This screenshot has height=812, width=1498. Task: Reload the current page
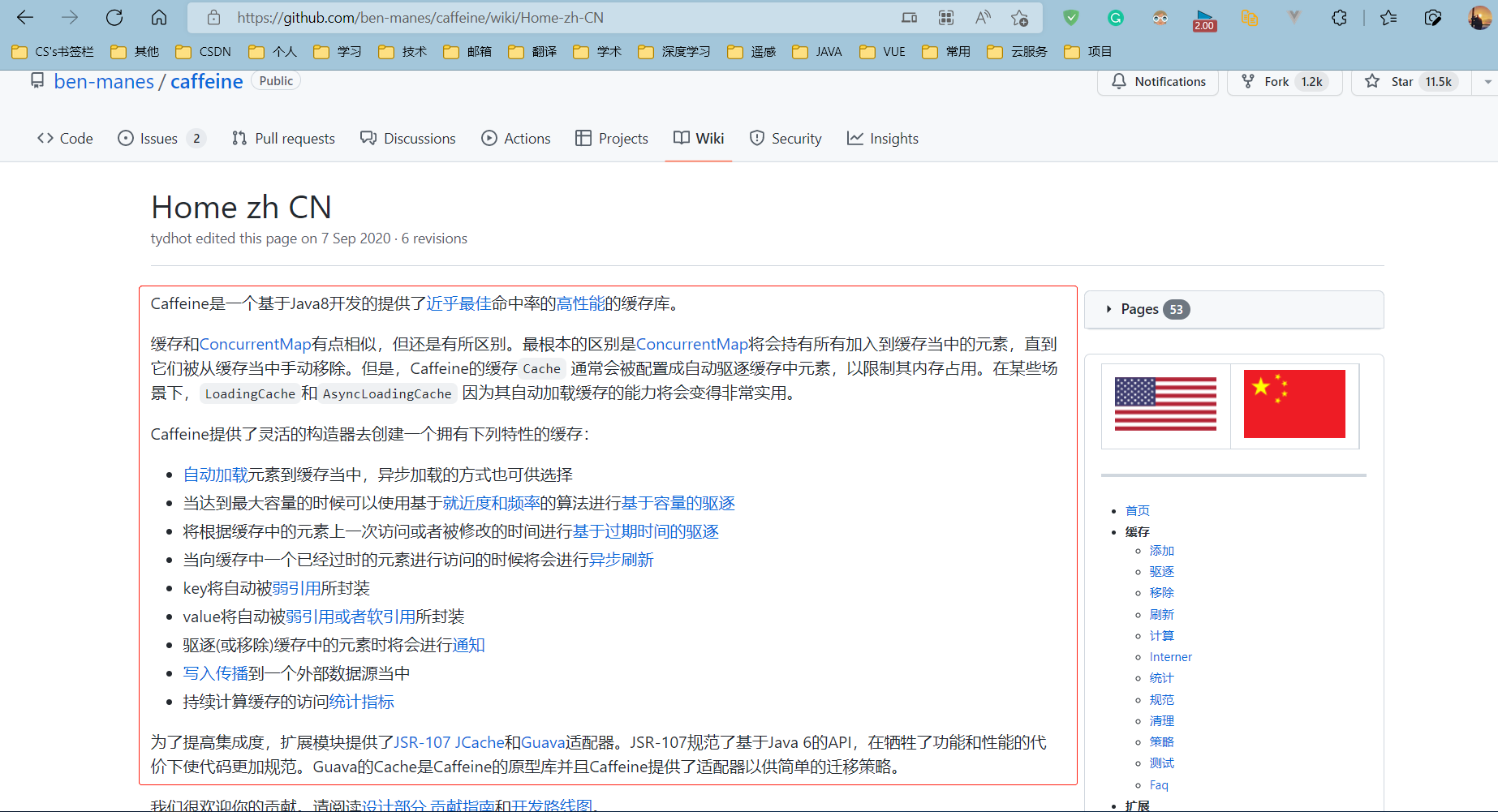[114, 18]
